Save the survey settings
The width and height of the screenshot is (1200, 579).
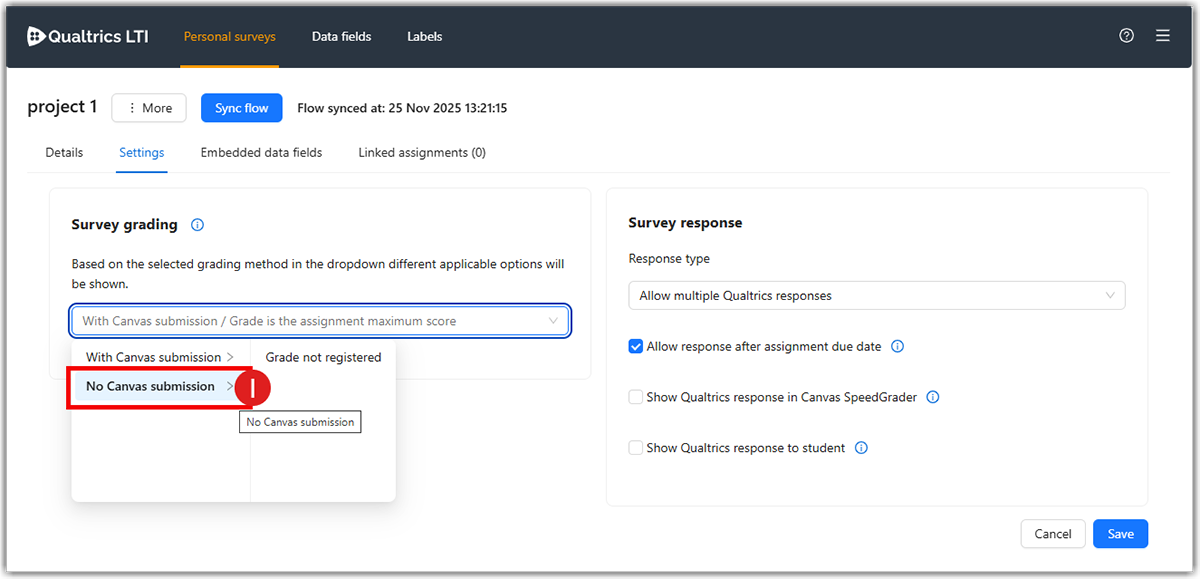point(1120,534)
